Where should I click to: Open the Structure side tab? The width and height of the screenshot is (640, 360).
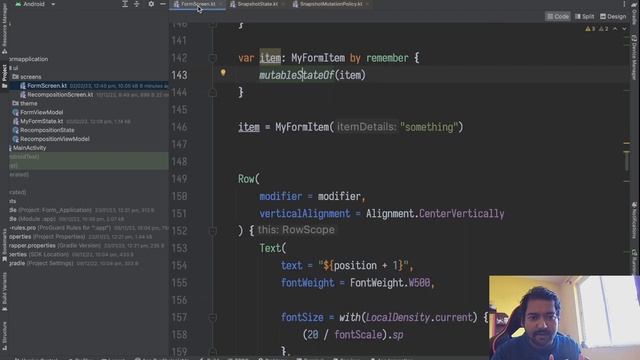point(4,336)
